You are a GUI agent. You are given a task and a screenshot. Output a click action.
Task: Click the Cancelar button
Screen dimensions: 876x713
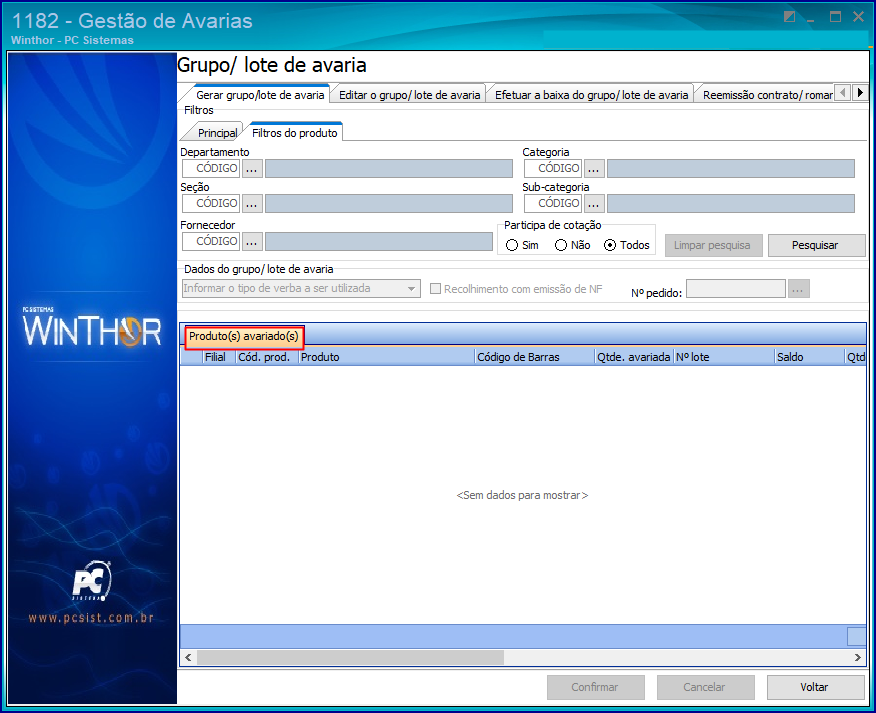(705, 687)
